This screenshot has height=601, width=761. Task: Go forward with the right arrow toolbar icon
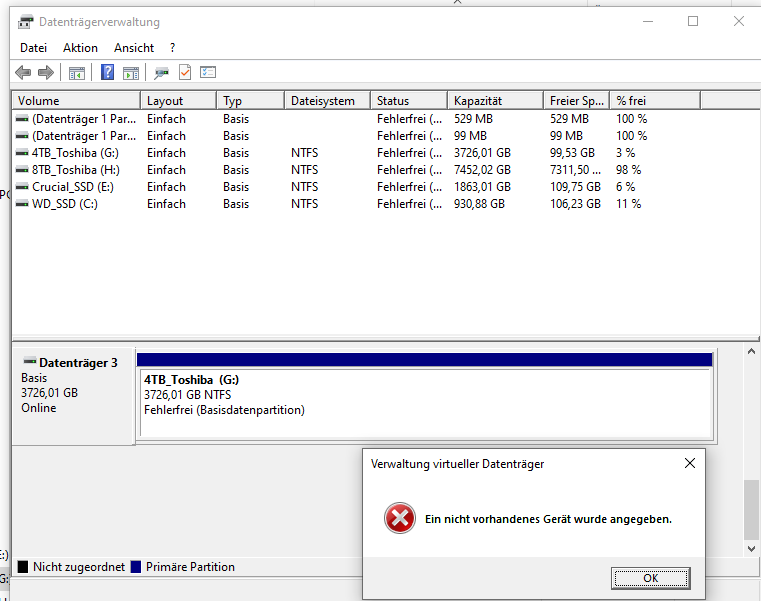(x=46, y=73)
